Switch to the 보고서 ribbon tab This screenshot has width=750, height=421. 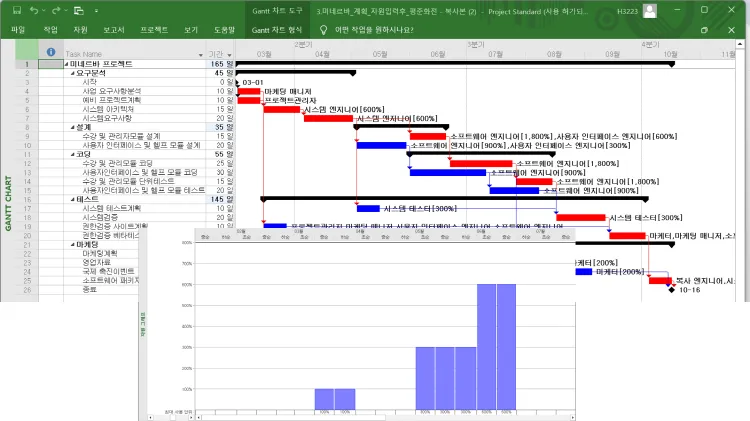tap(114, 30)
